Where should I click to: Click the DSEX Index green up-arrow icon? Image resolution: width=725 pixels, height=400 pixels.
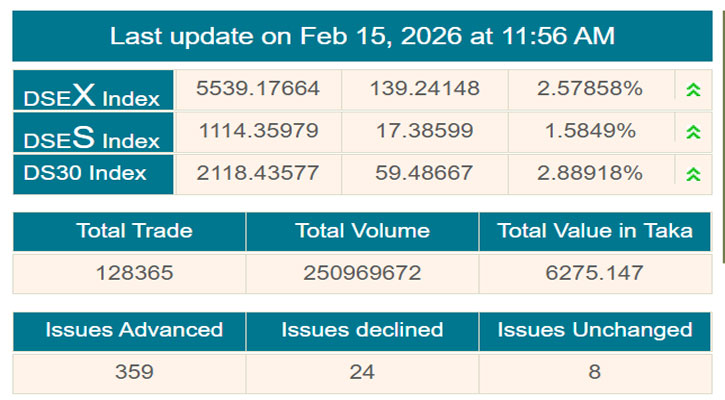click(x=693, y=90)
